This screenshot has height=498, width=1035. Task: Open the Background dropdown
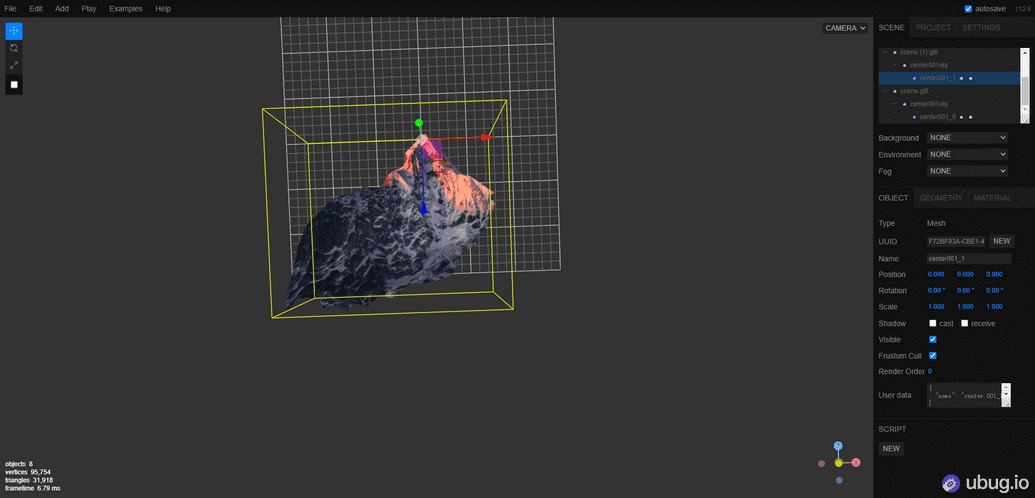point(968,138)
